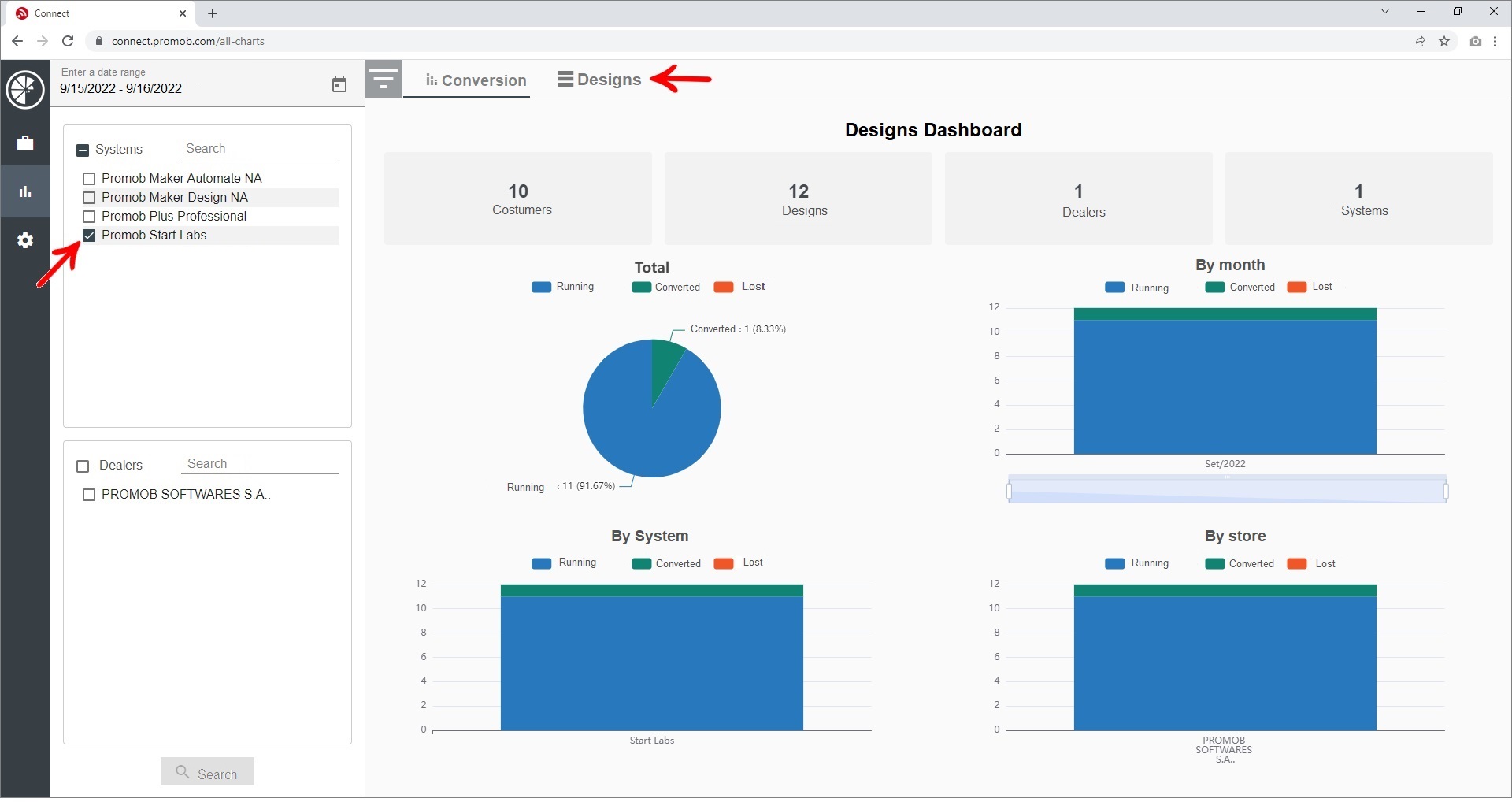Toggle the Systems select-all checkbox
The width and height of the screenshot is (1512, 802).
pyautogui.click(x=83, y=150)
